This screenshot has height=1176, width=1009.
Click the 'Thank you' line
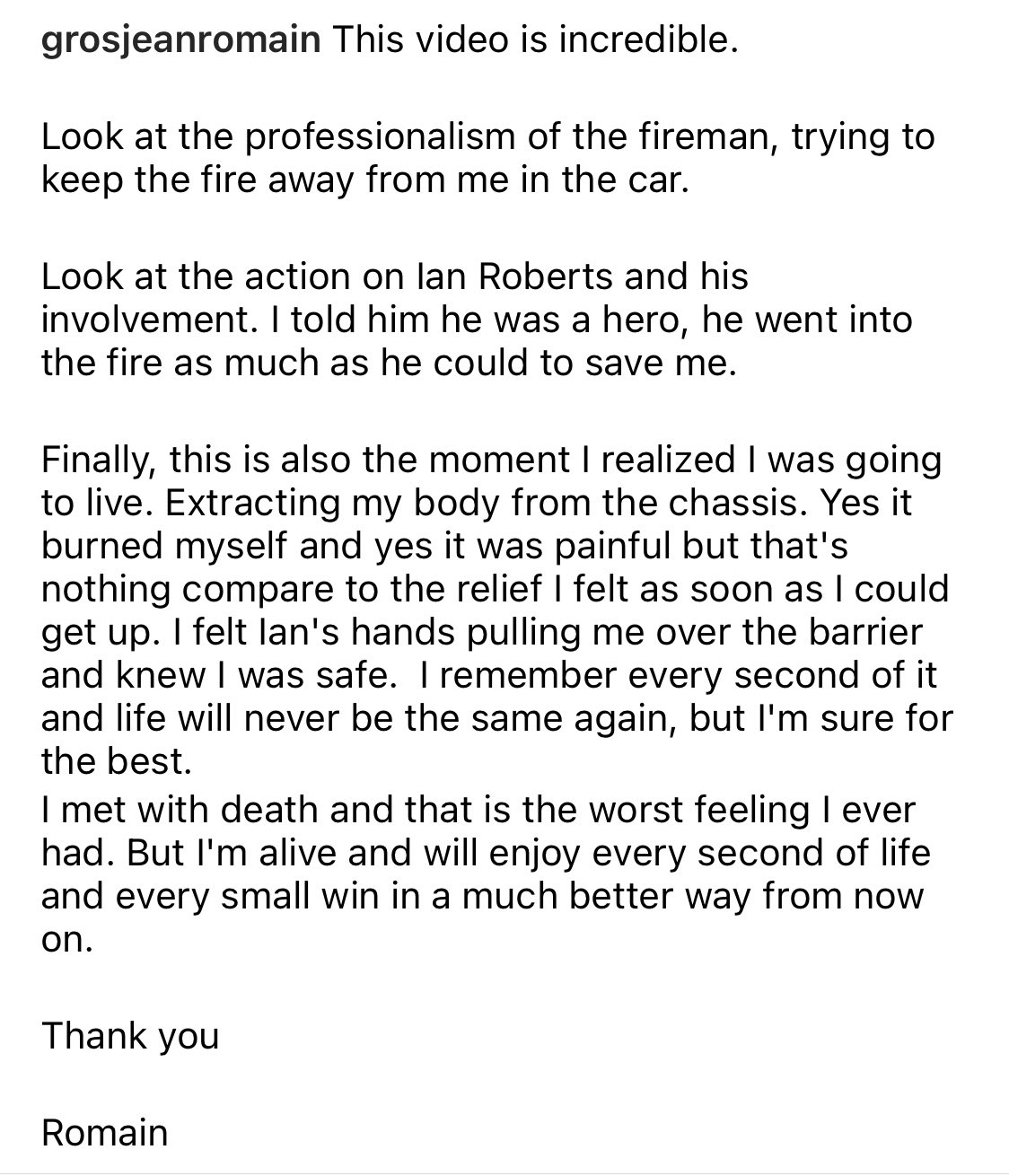click(x=130, y=1037)
